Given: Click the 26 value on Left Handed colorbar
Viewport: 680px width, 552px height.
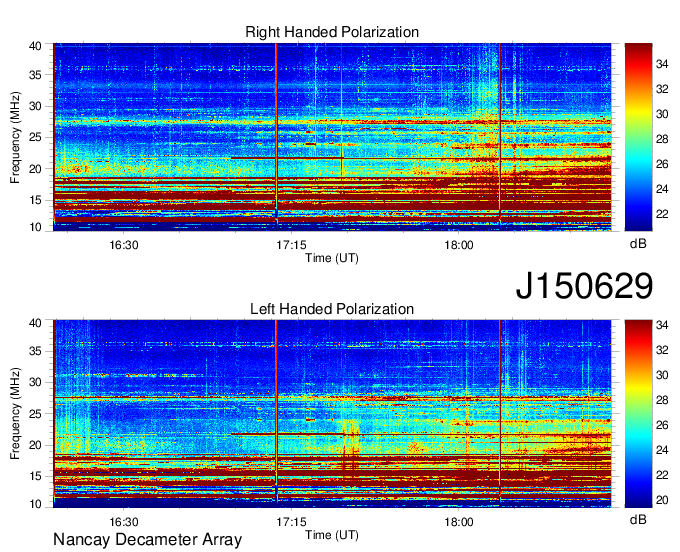Looking at the screenshot, I should click(x=662, y=425).
